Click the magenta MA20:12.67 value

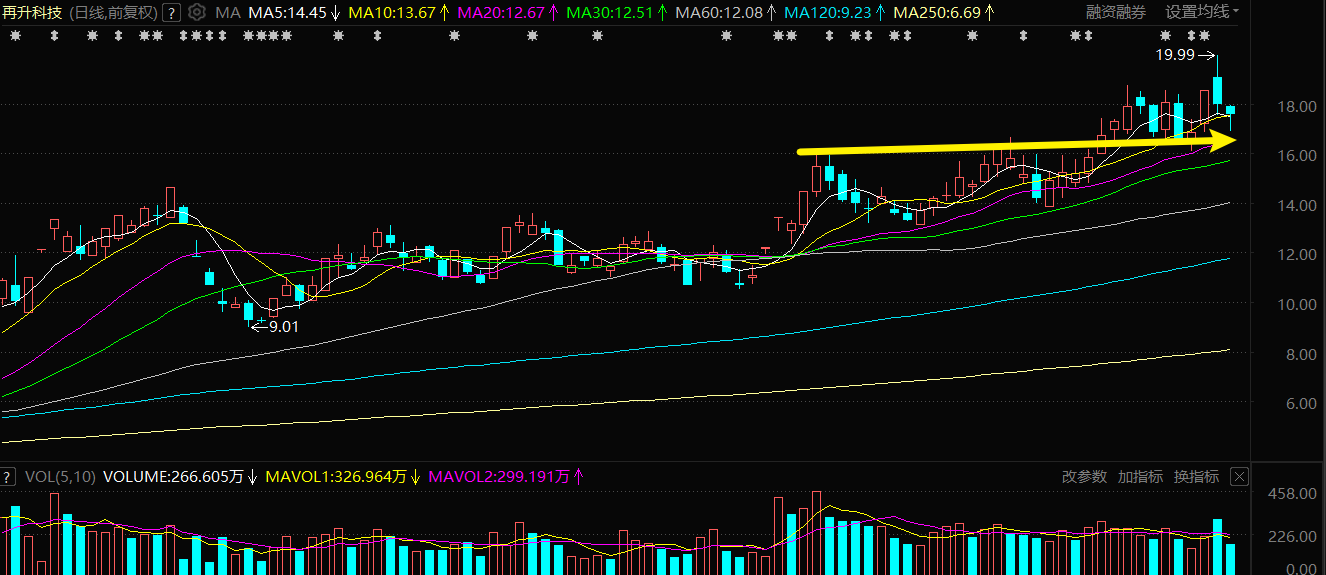pyautogui.click(x=501, y=13)
